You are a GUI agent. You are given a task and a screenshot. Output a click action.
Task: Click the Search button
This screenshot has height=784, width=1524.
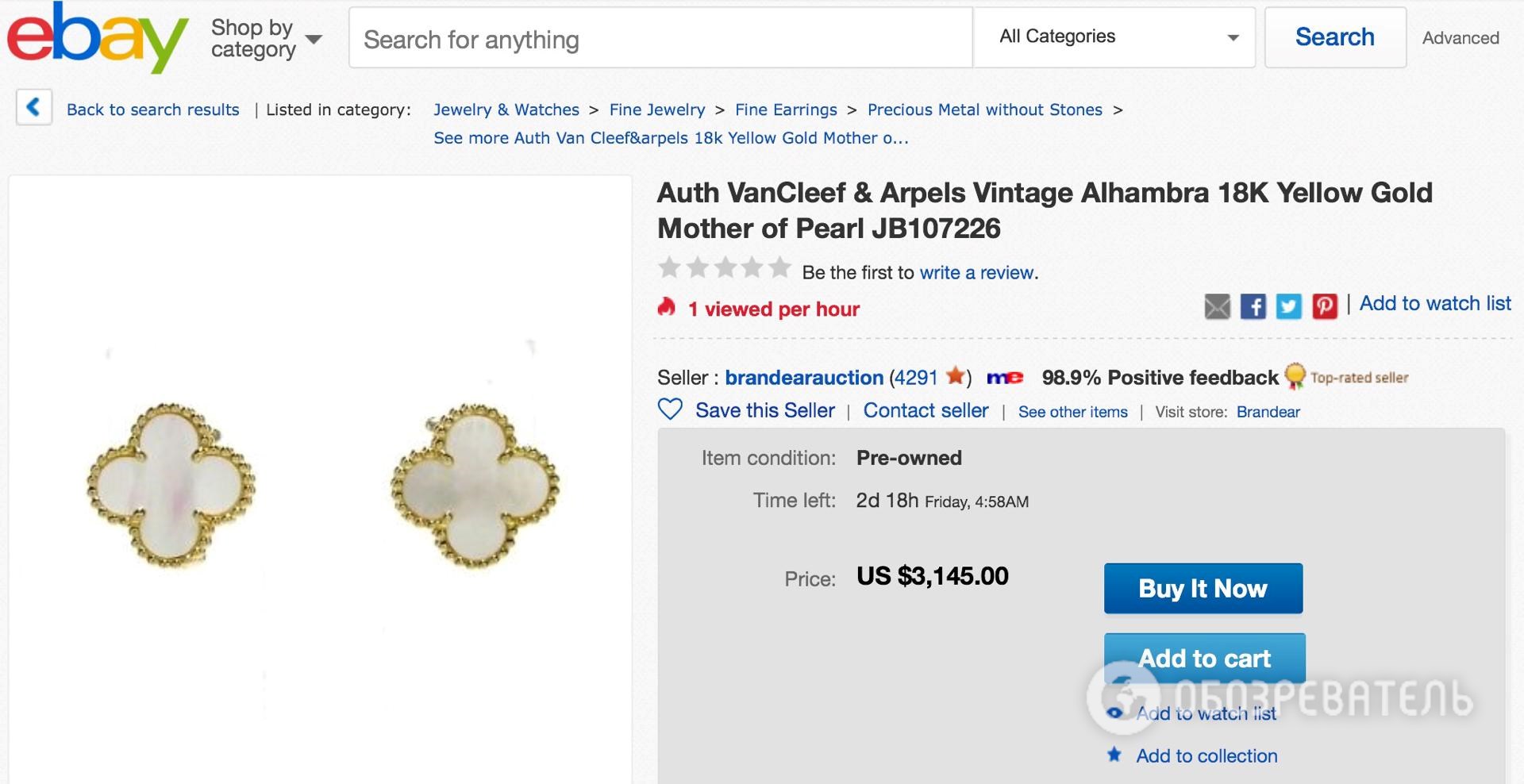(x=1334, y=37)
